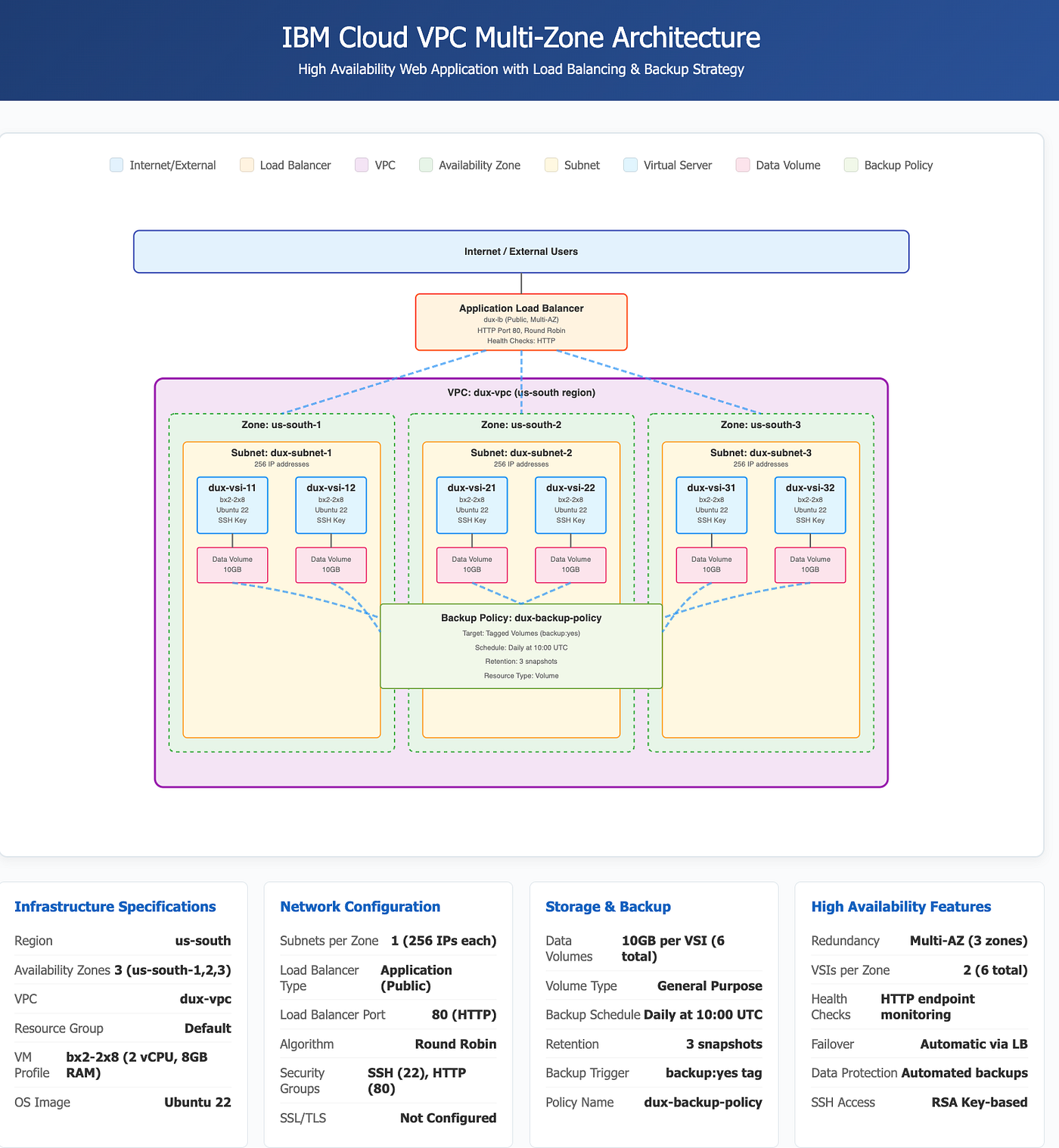Click the Volume Type value 'General Purpose'

(x=710, y=986)
